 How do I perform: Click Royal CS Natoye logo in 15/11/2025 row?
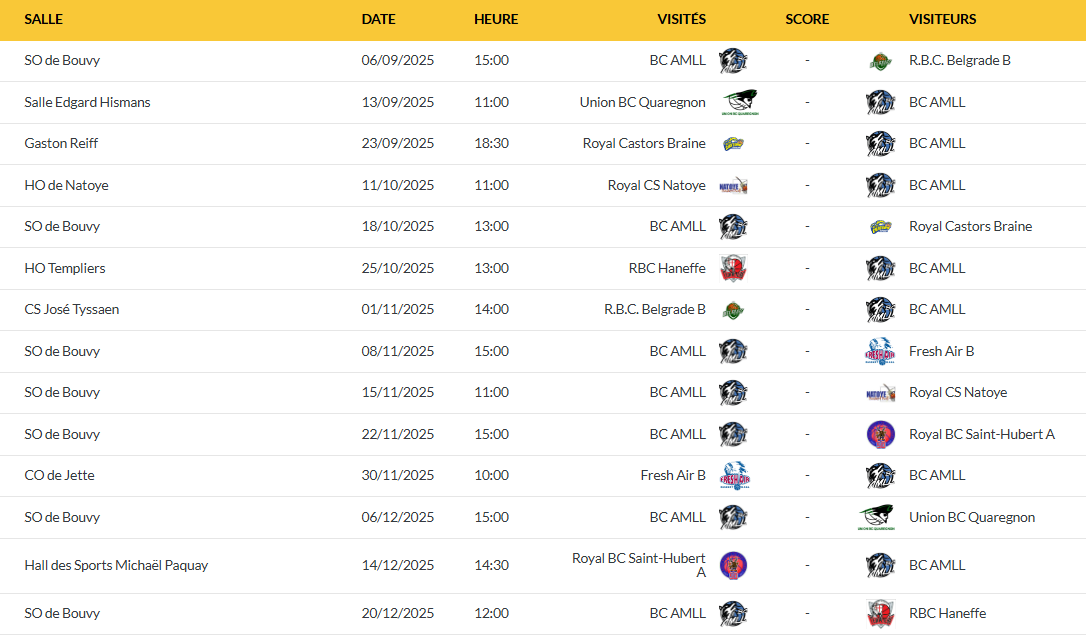[880, 393]
